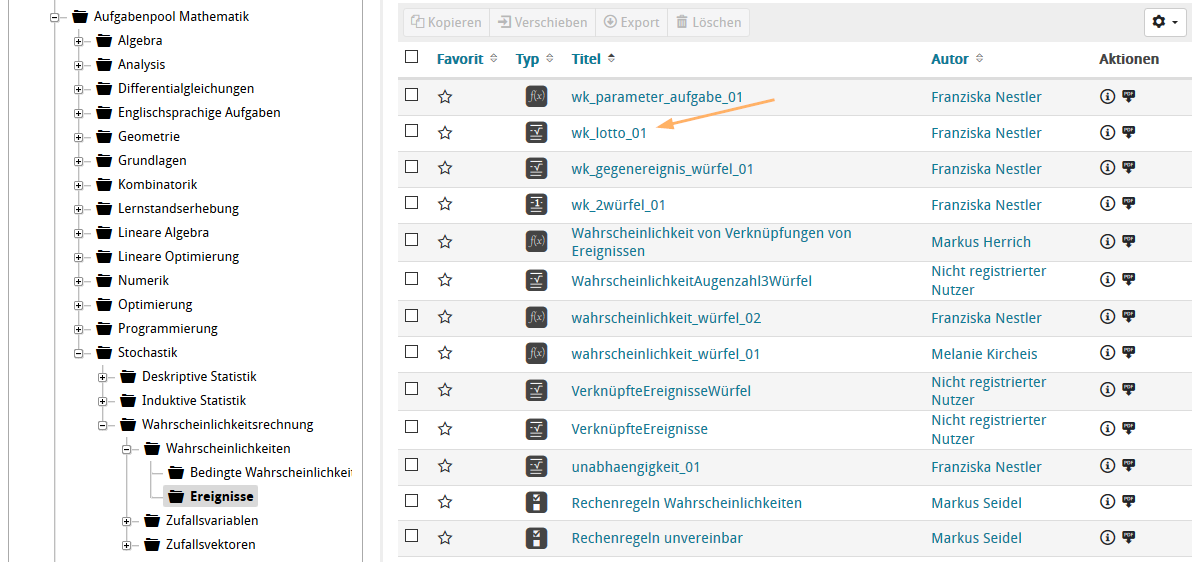The width and height of the screenshot is (1203, 562).
Task: Star the unabhaengigkeit_01 entry as favorite
Action: (445, 467)
